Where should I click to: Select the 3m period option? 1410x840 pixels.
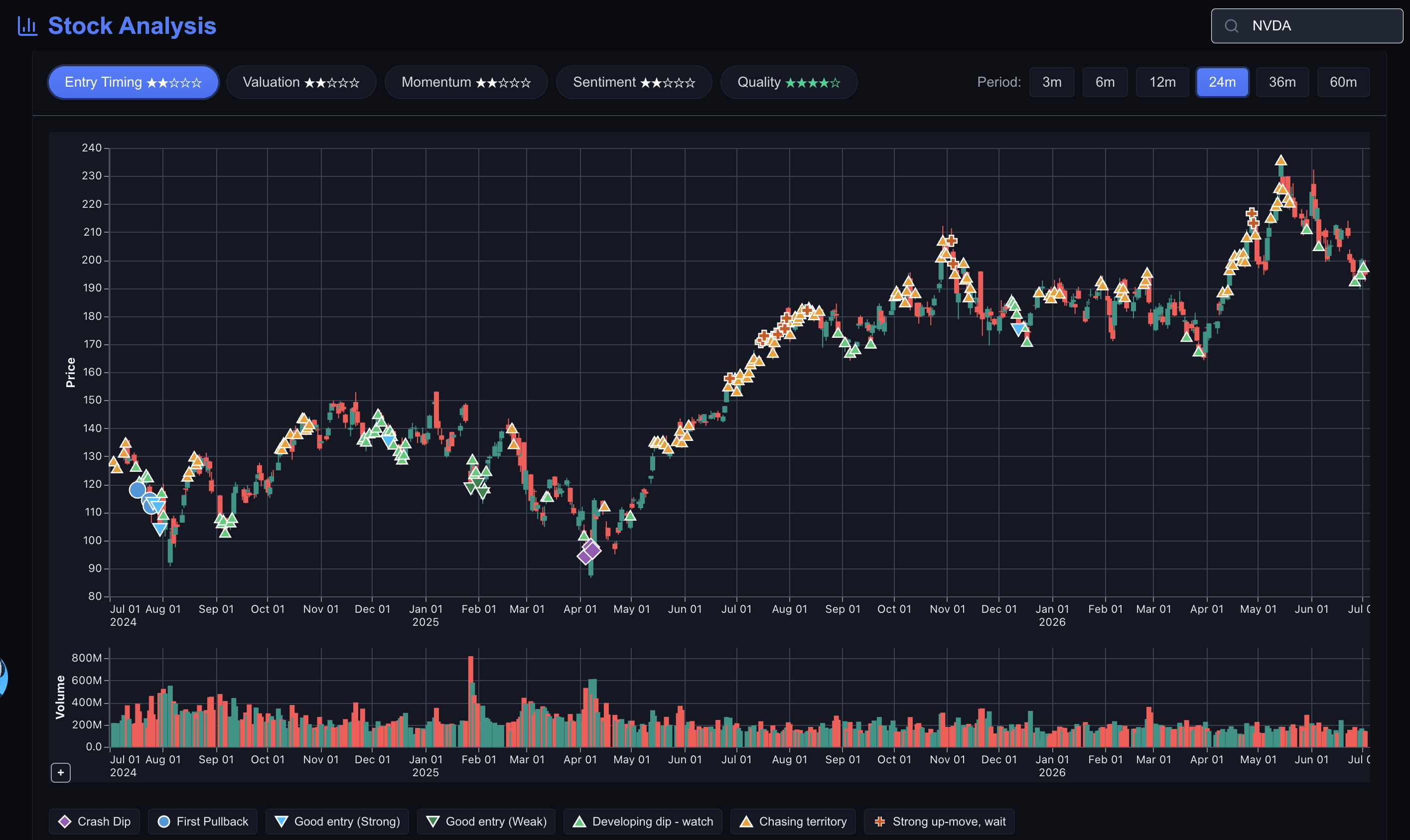click(x=1052, y=82)
